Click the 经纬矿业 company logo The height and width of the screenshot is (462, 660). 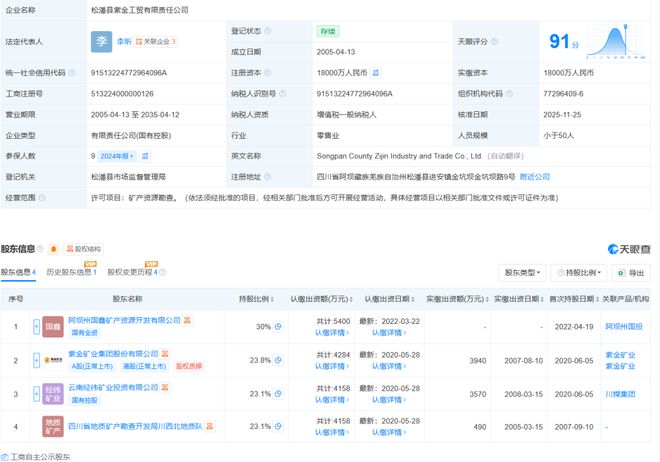(52, 394)
